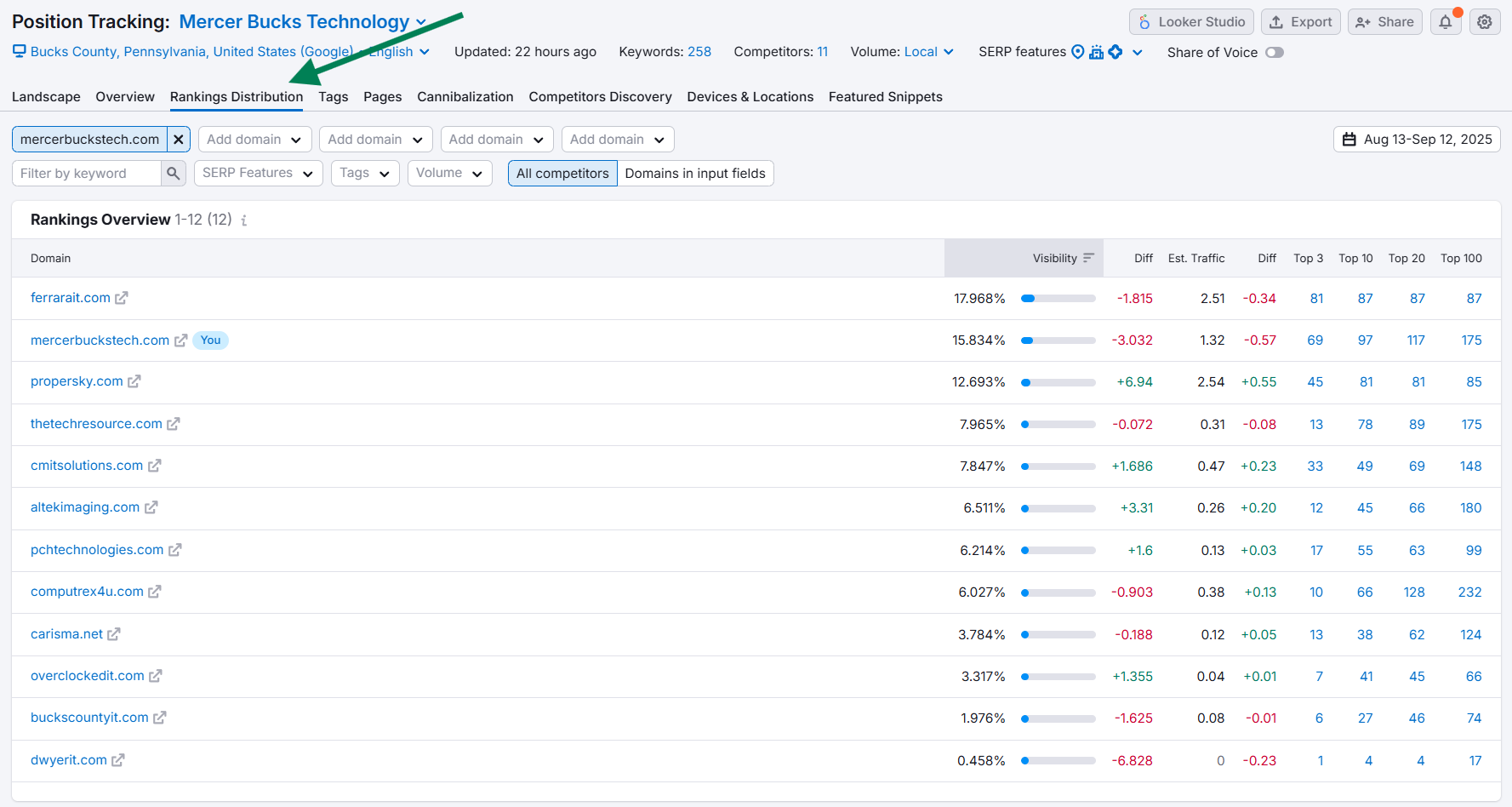Switch to the Cannibalization tab

465,96
